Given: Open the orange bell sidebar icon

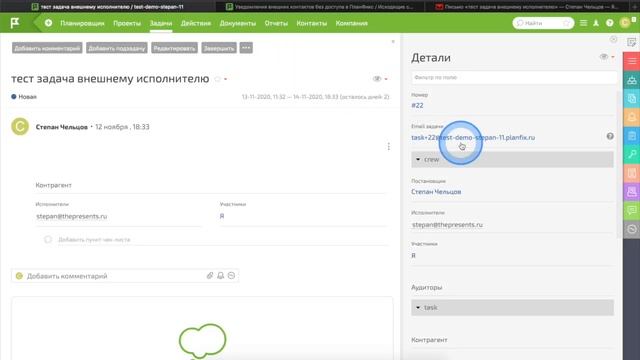Looking at the screenshot, I should 631,117.
